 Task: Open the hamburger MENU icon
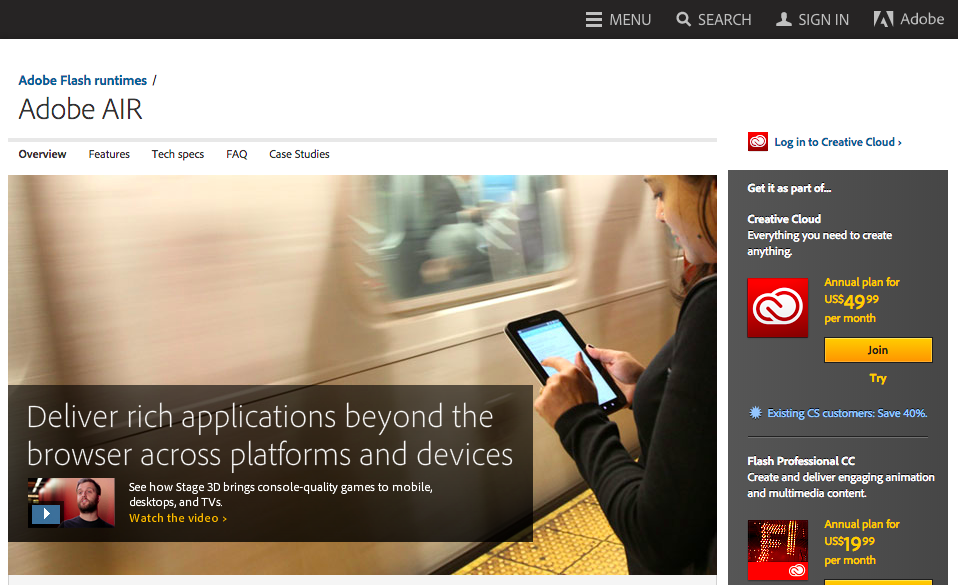593,20
